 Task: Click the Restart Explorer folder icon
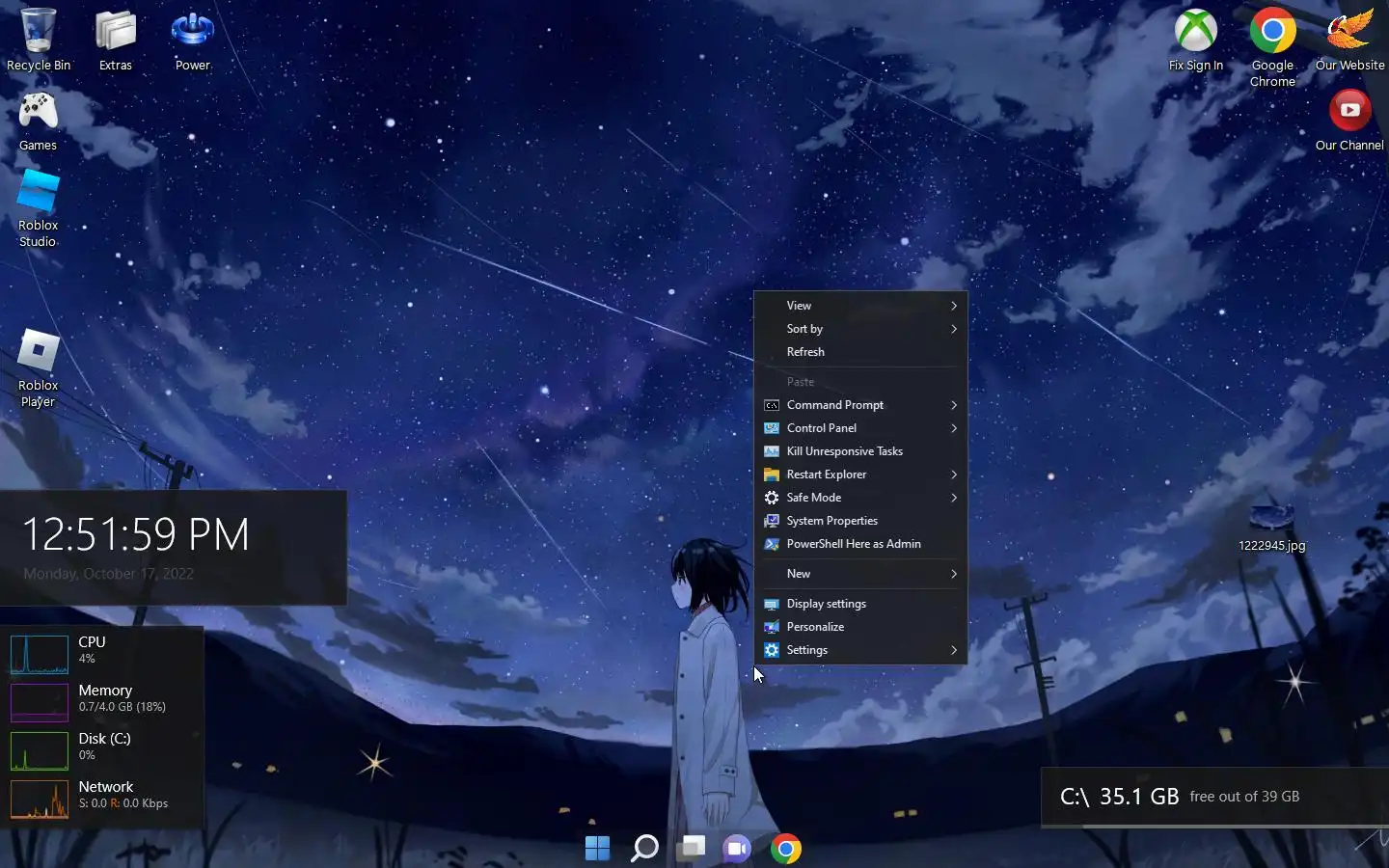coord(772,475)
